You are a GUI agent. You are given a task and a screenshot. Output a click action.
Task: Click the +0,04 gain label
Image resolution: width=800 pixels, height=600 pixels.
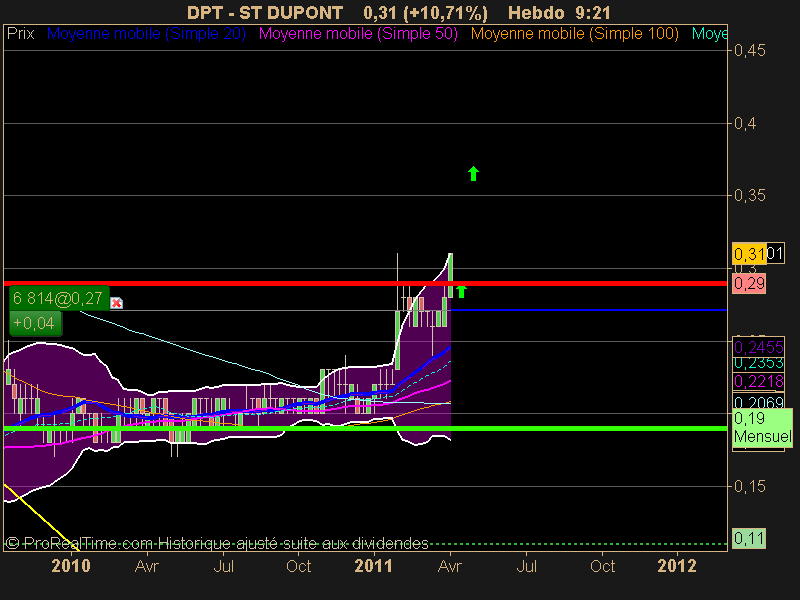tap(35, 323)
